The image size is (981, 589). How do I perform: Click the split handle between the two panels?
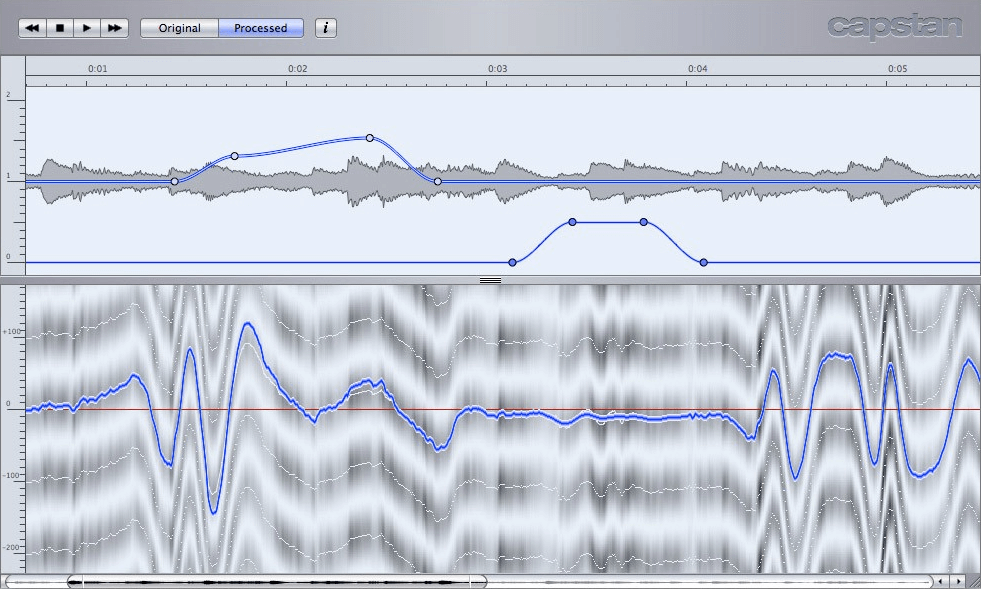[490, 281]
